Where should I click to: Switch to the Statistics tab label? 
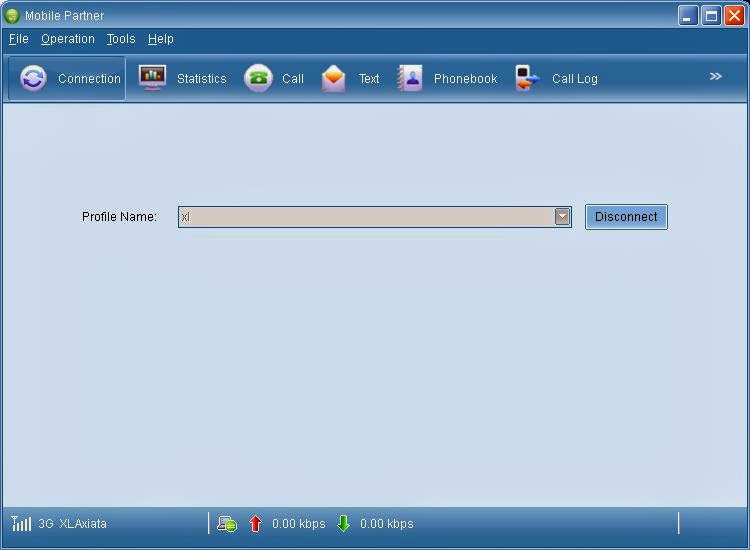pyautogui.click(x=202, y=78)
